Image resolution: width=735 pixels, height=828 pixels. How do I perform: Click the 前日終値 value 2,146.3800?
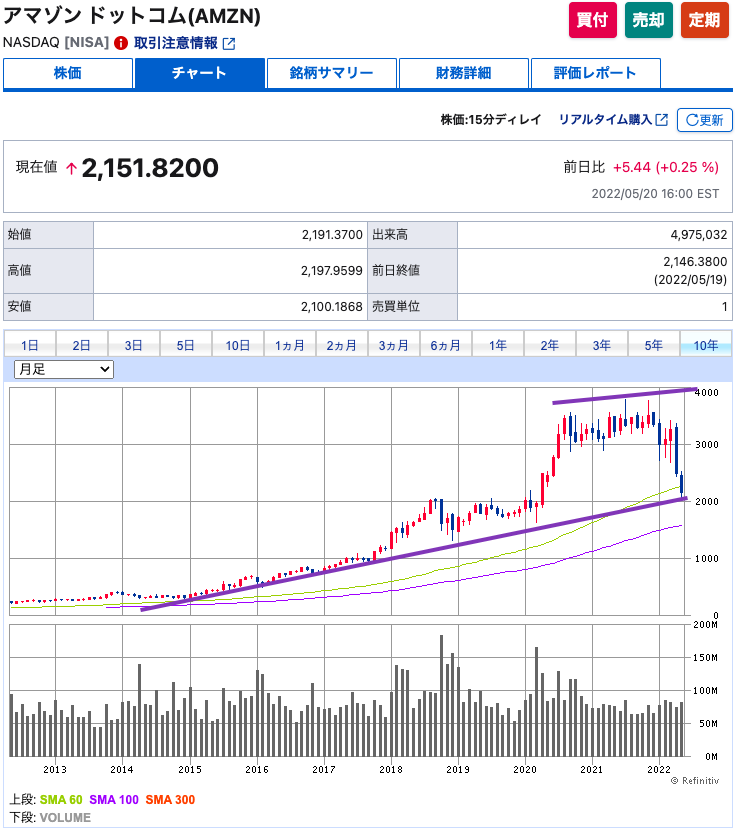click(695, 261)
